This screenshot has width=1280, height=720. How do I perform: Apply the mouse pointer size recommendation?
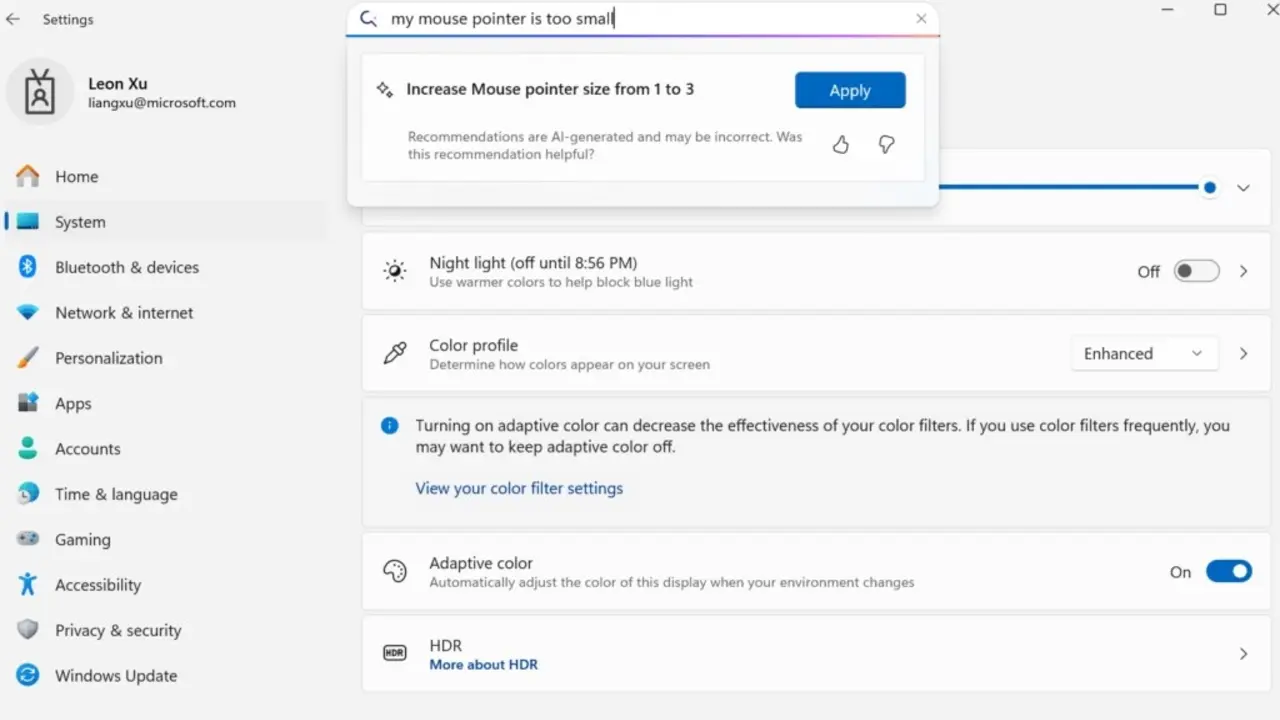(850, 90)
